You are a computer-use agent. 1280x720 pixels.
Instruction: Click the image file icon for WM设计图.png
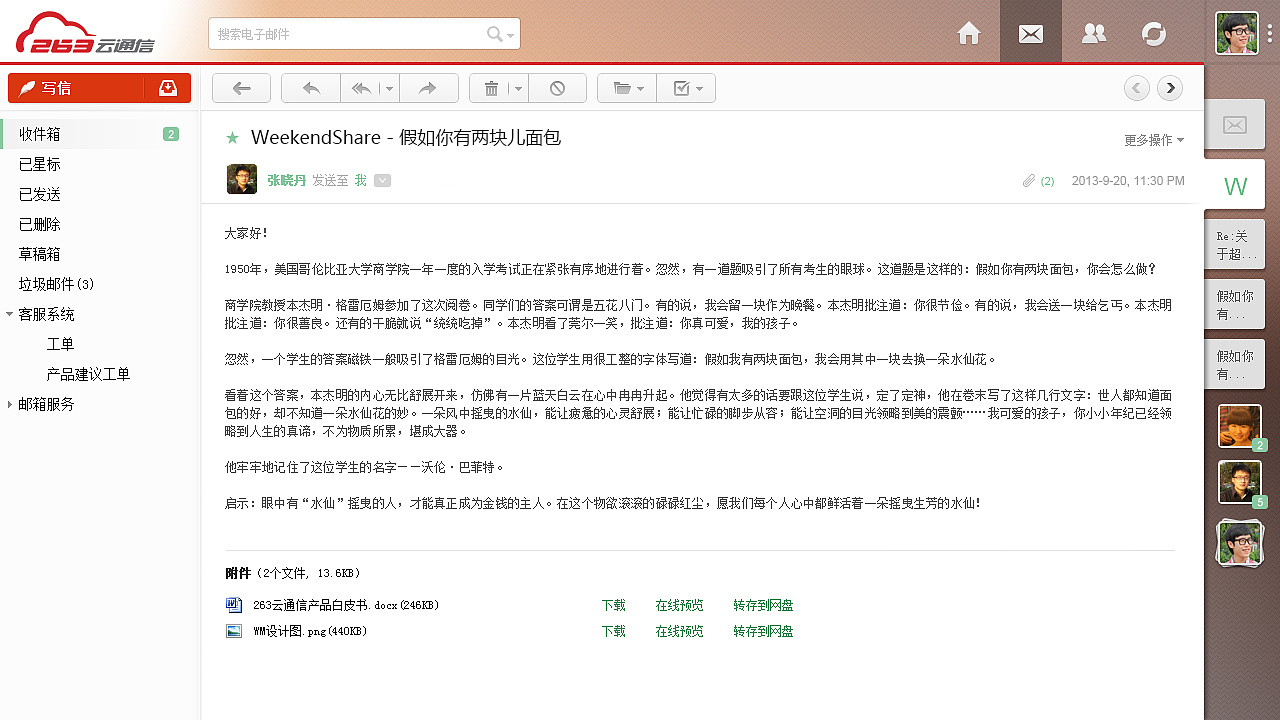click(234, 631)
